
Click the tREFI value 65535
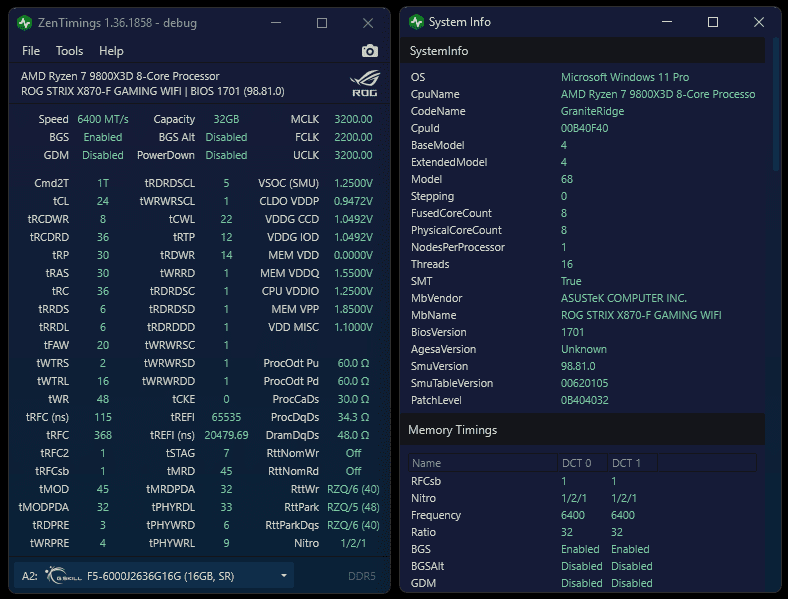(x=226, y=417)
